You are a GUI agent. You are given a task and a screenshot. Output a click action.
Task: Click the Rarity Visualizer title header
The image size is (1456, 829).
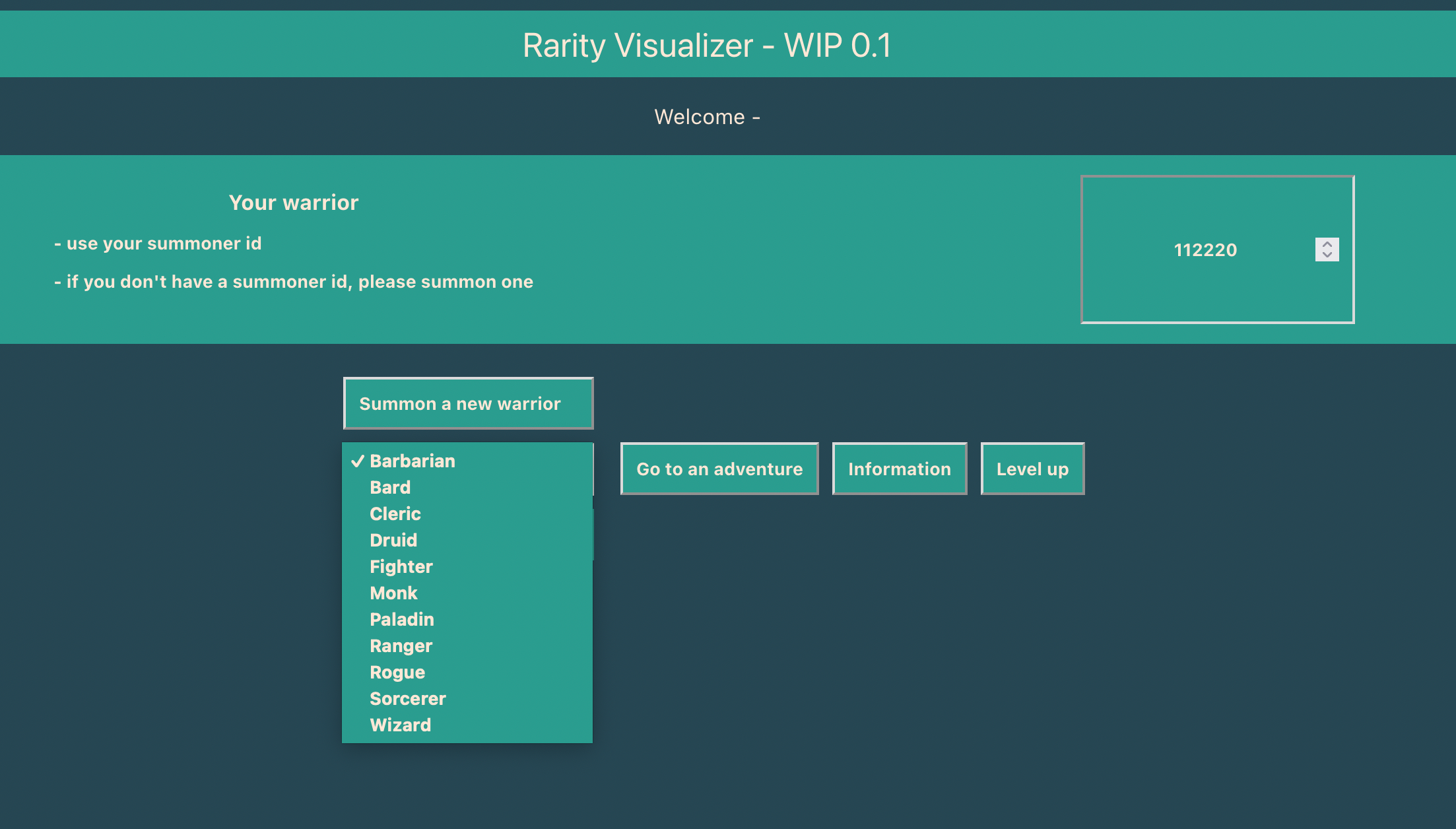click(707, 45)
